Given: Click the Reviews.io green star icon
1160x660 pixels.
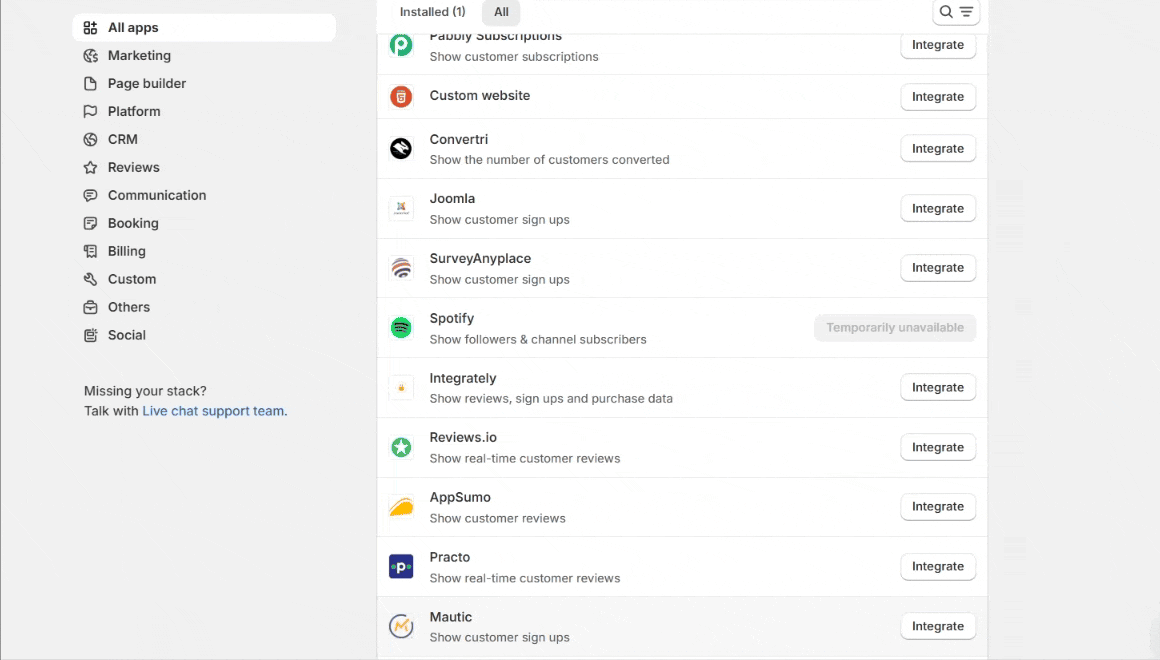Looking at the screenshot, I should [x=401, y=447].
